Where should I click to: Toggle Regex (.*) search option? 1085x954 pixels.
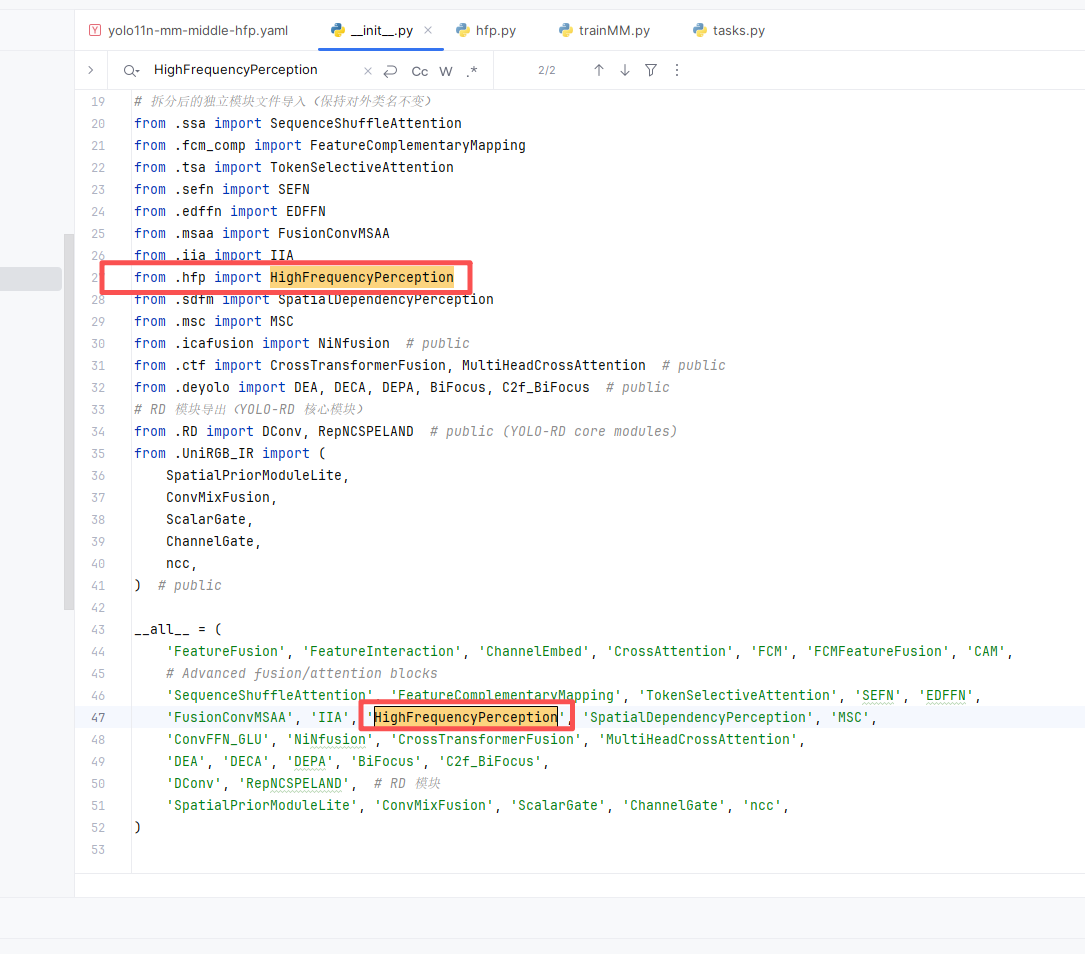click(472, 71)
